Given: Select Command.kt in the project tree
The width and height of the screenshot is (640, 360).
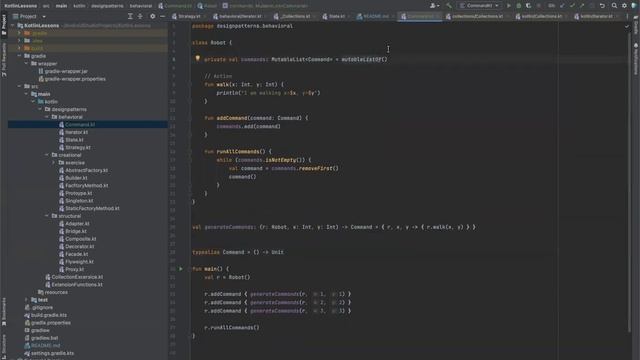Looking at the screenshot, I should pos(80,124).
